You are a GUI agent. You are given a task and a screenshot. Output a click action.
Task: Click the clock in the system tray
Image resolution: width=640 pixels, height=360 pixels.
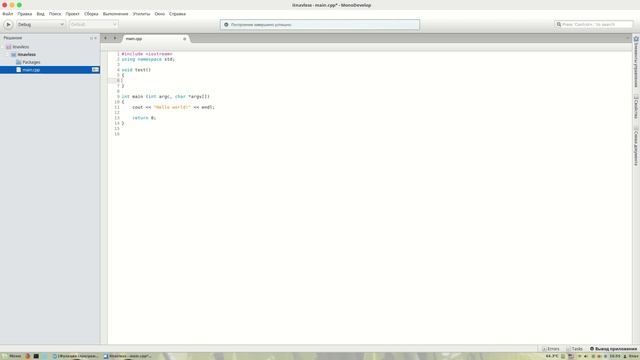pos(615,356)
